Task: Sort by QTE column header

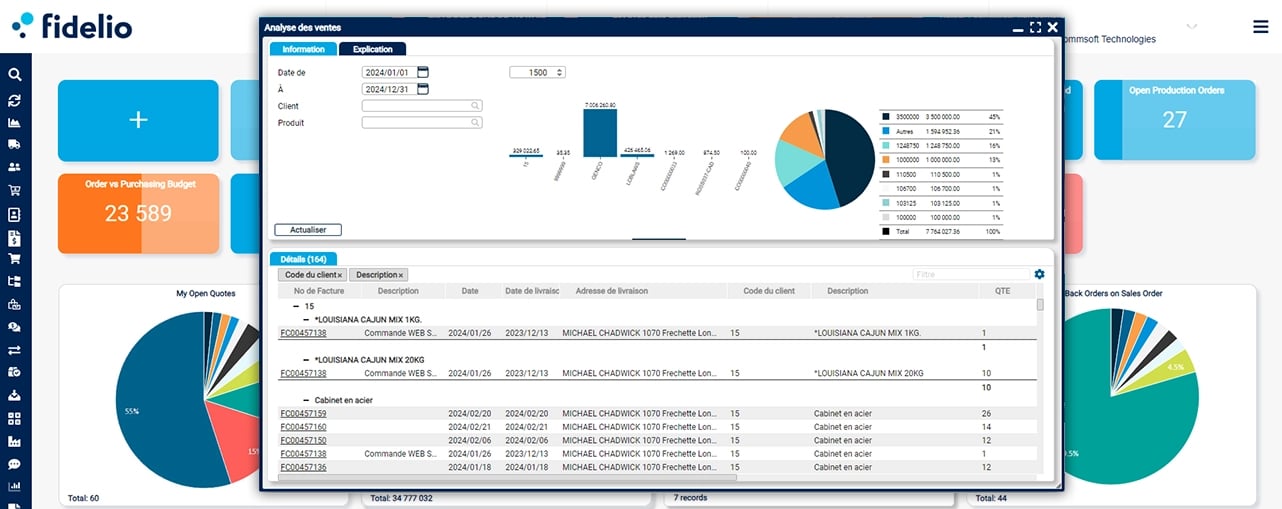Action: click(x=1002, y=291)
